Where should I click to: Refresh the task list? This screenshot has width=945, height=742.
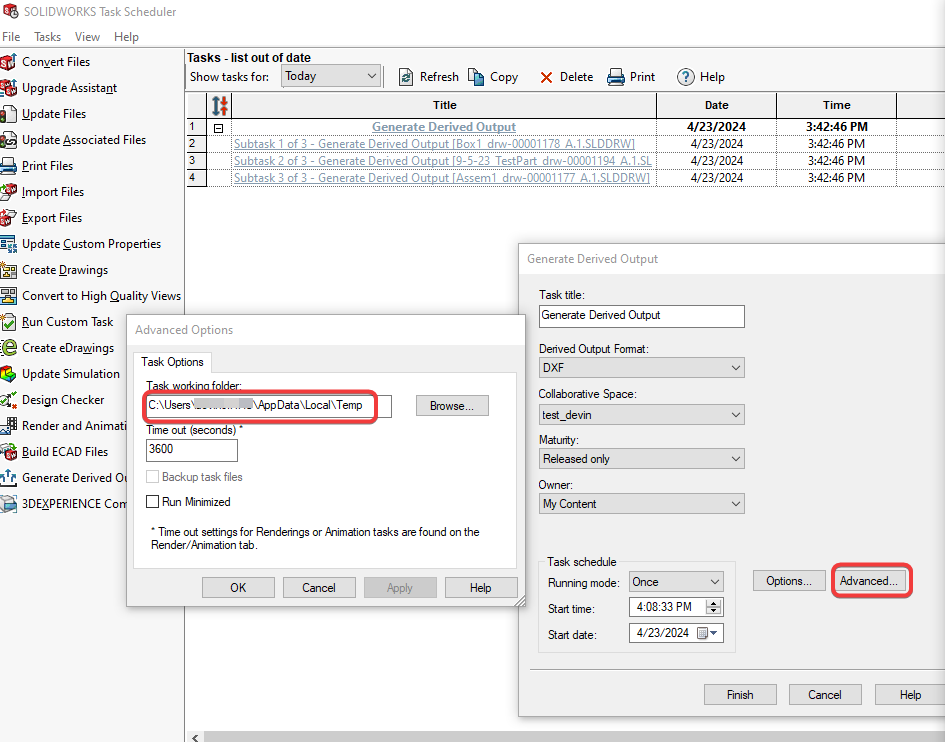(x=427, y=76)
